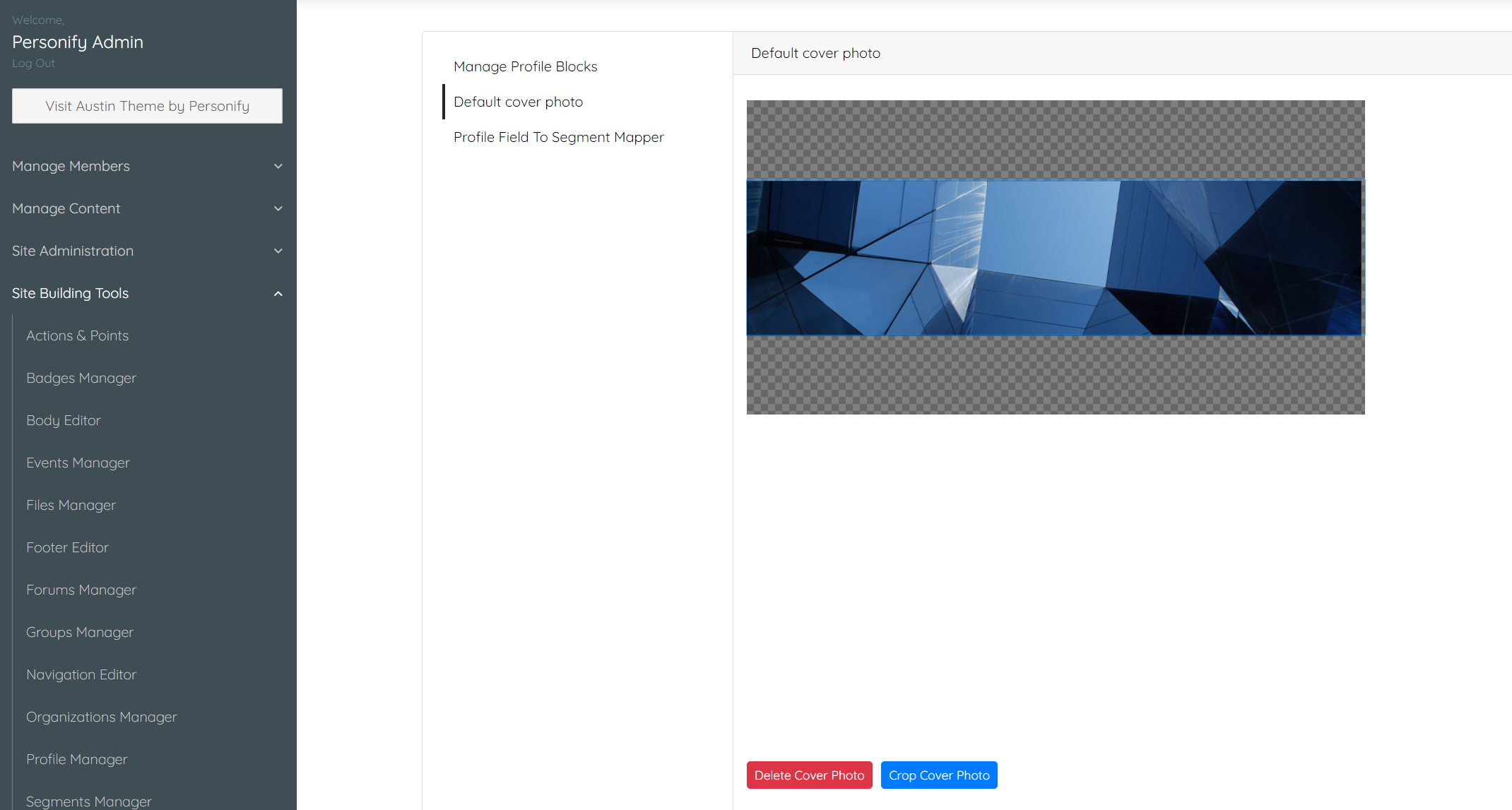Open Badges Manager
Image resolution: width=1512 pixels, height=810 pixels.
(x=81, y=378)
